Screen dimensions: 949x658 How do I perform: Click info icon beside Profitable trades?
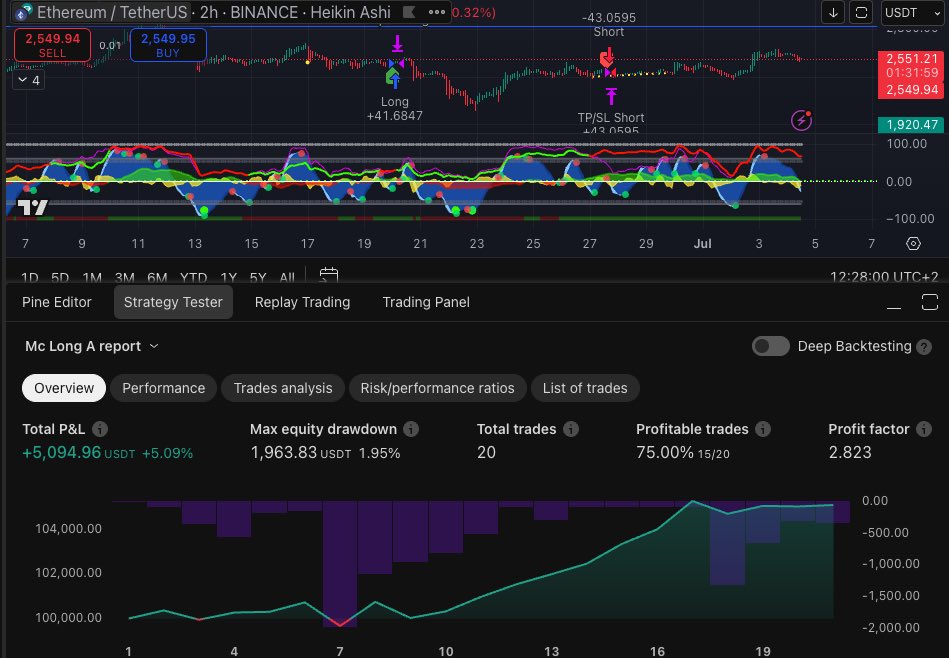[763, 429]
